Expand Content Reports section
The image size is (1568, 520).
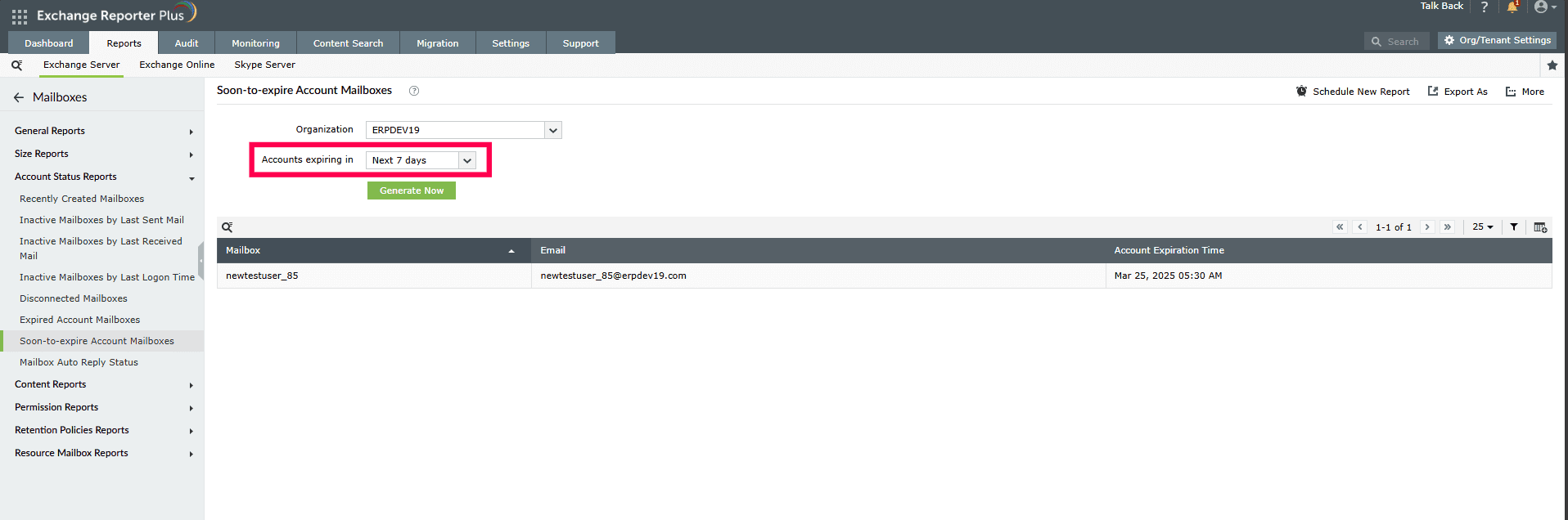click(x=102, y=384)
